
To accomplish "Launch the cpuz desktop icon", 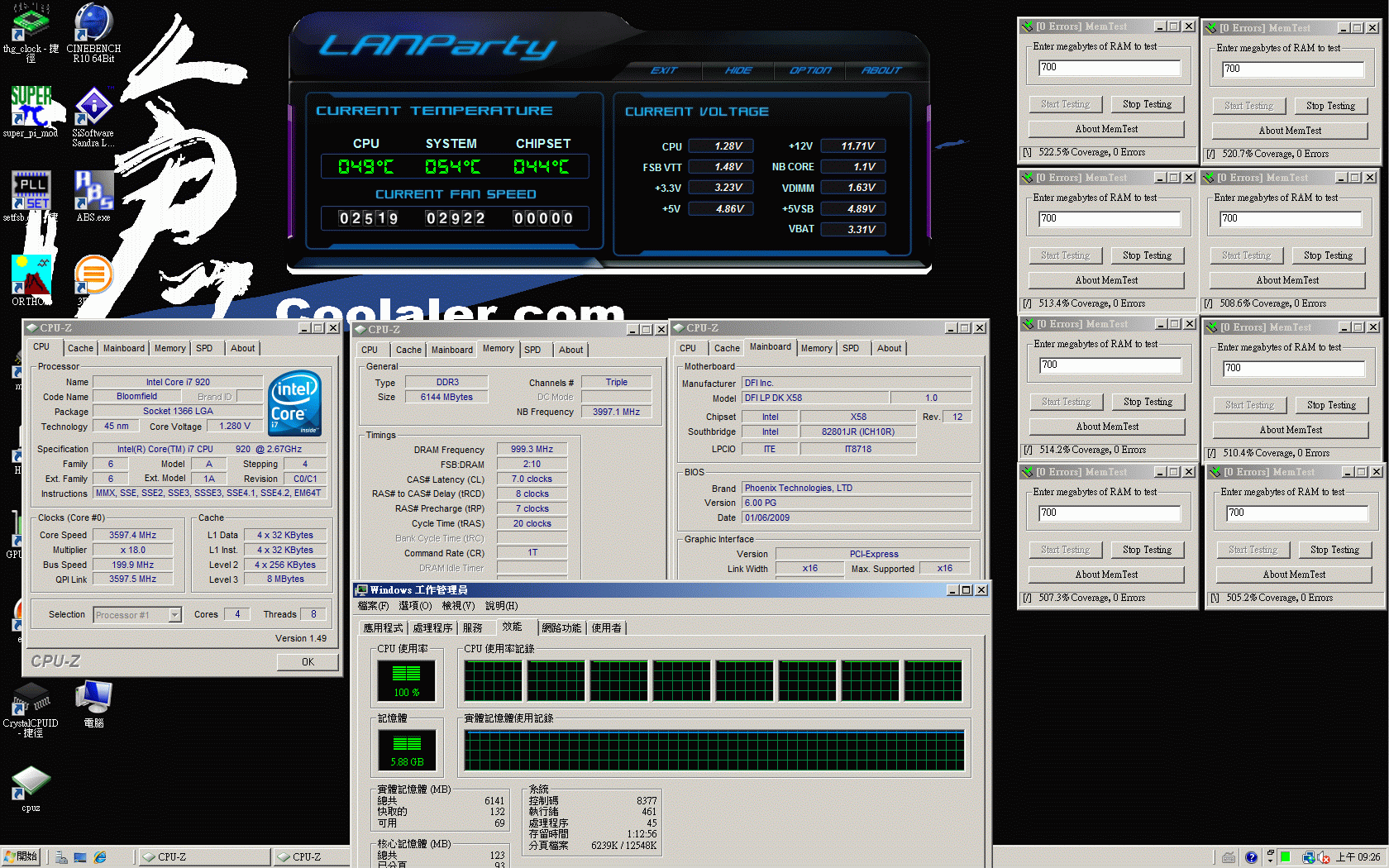I will [31, 789].
